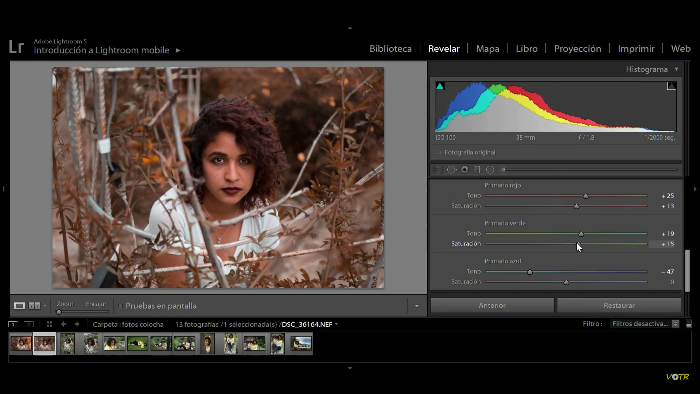The width and height of the screenshot is (700, 394).
Task: Click the right panel vertical scrollbar
Action: tap(688, 270)
